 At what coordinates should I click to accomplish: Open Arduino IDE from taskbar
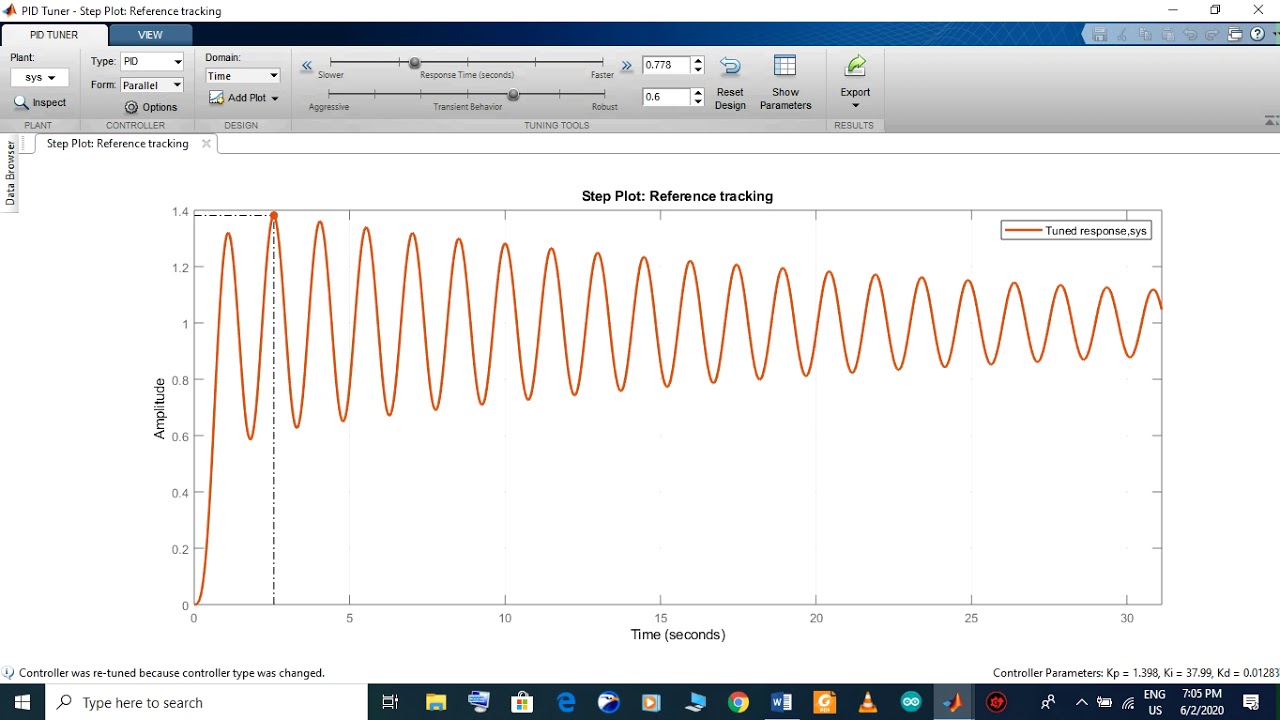pos(910,702)
